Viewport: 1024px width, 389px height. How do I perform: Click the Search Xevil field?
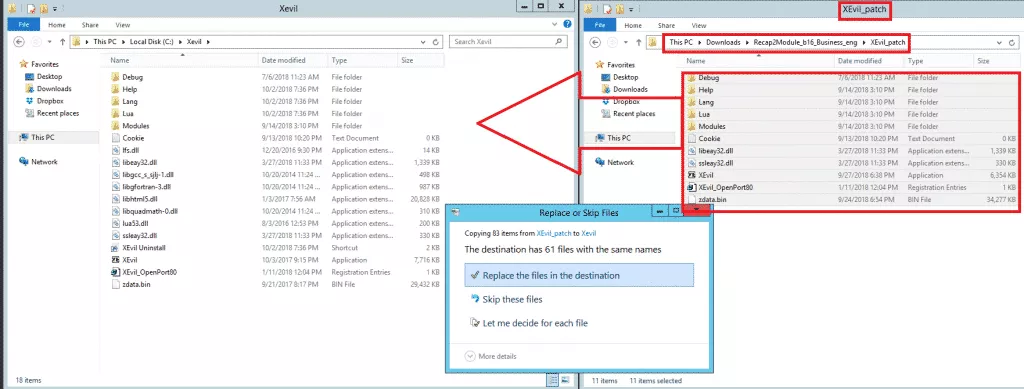[508, 42]
